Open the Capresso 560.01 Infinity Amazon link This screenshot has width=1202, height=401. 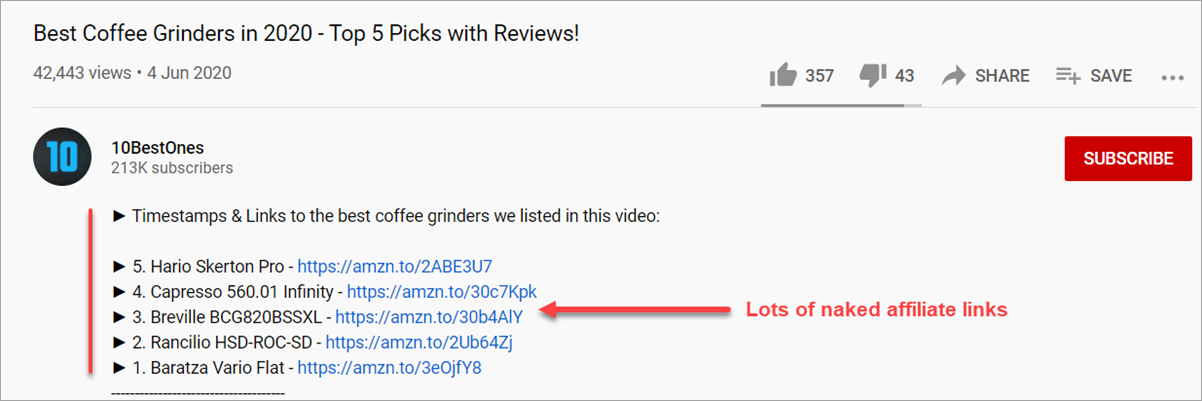click(x=442, y=291)
